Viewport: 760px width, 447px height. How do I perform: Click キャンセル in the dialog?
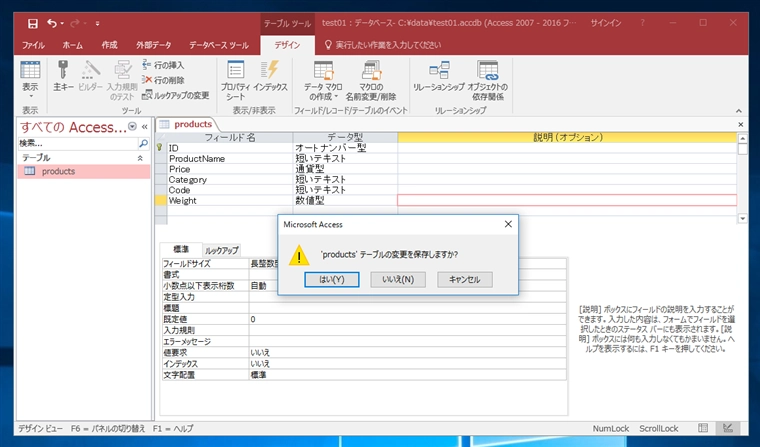point(465,279)
